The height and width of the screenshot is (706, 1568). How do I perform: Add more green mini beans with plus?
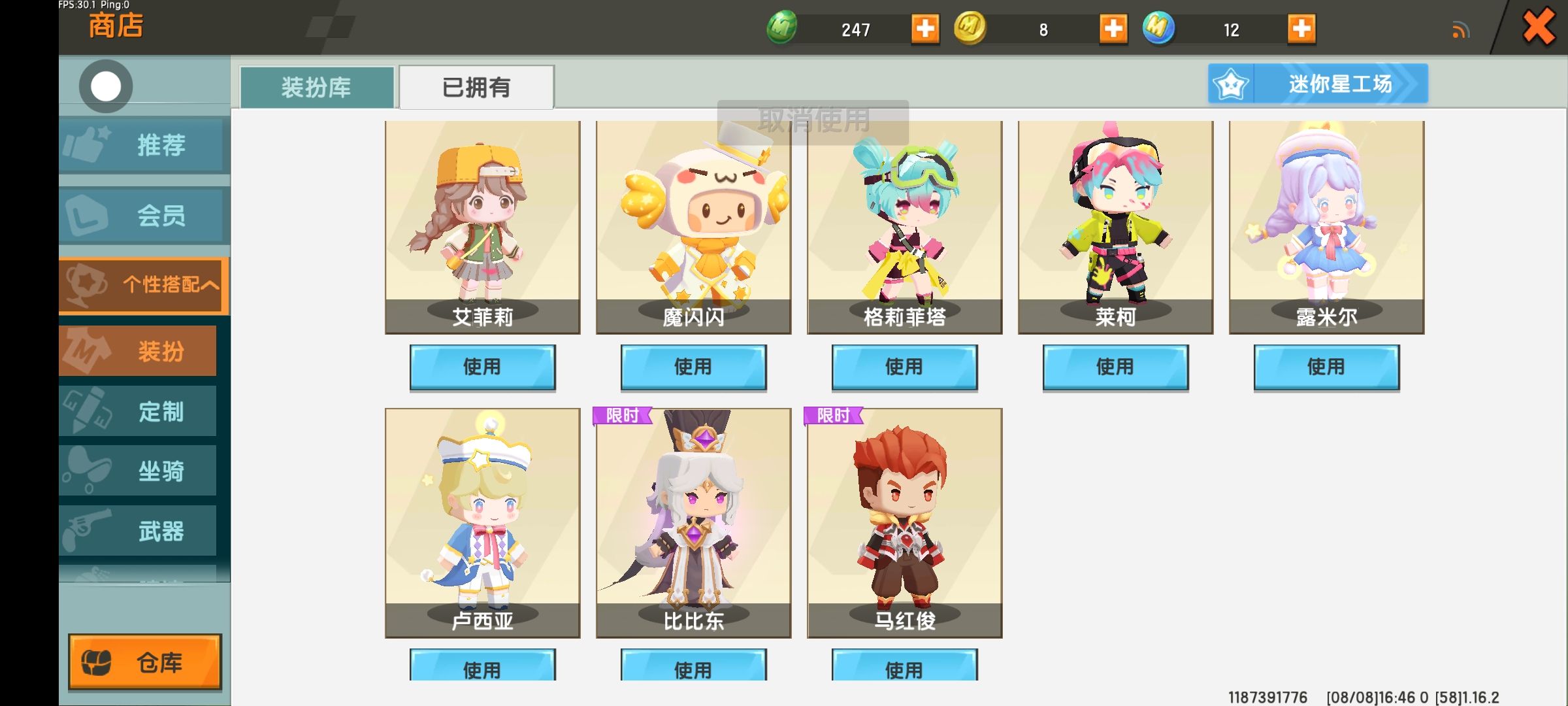[925, 29]
